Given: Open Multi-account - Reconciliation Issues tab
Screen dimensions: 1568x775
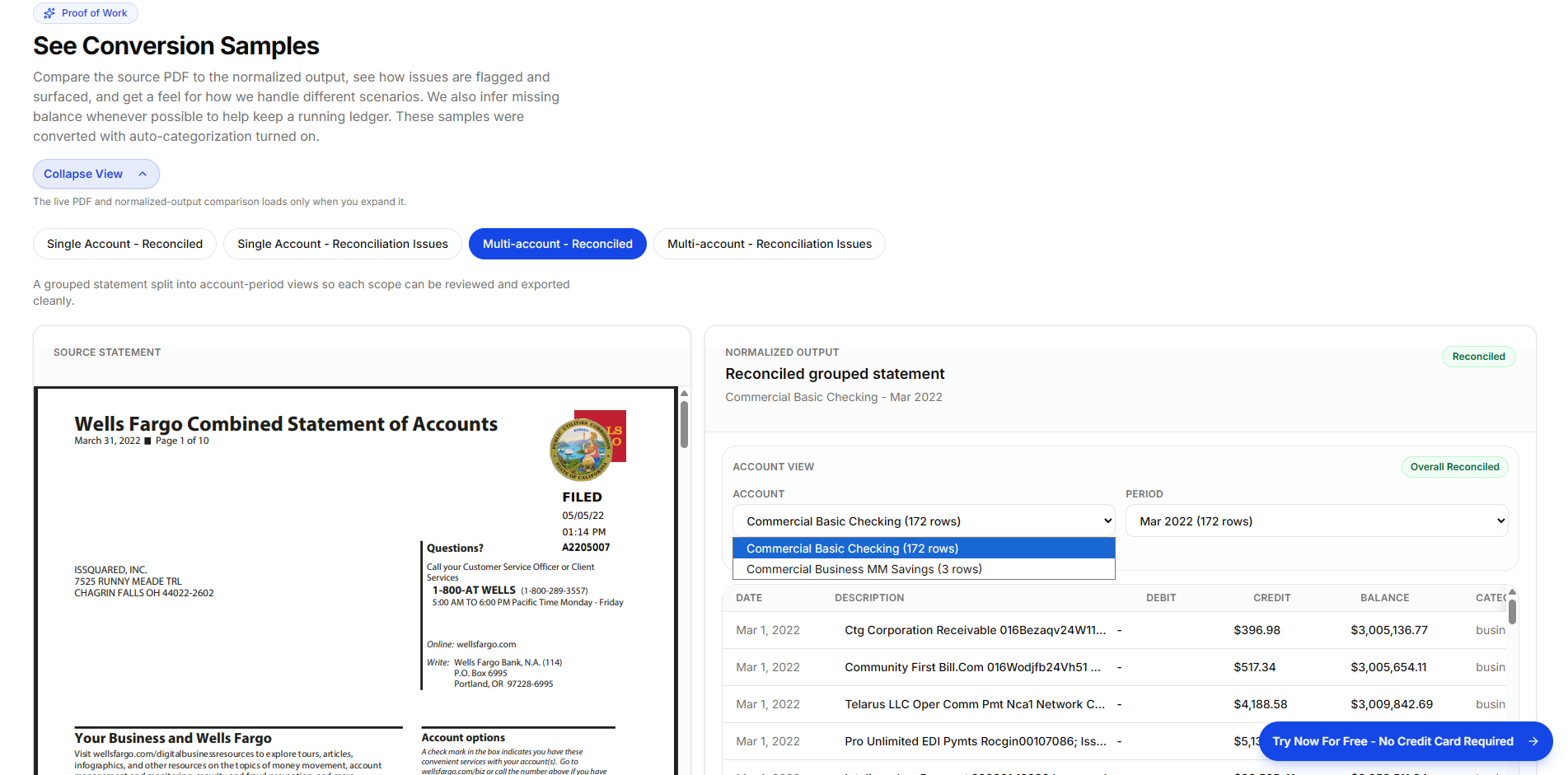Looking at the screenshot, I should point(769,244).
